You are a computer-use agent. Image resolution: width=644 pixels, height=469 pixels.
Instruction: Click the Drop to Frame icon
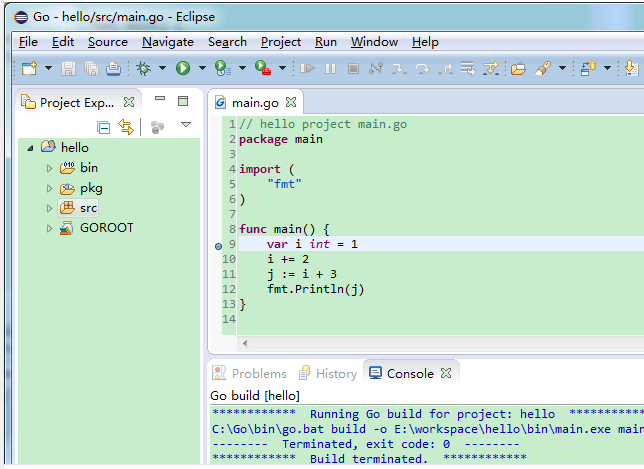tap(468, 68)
